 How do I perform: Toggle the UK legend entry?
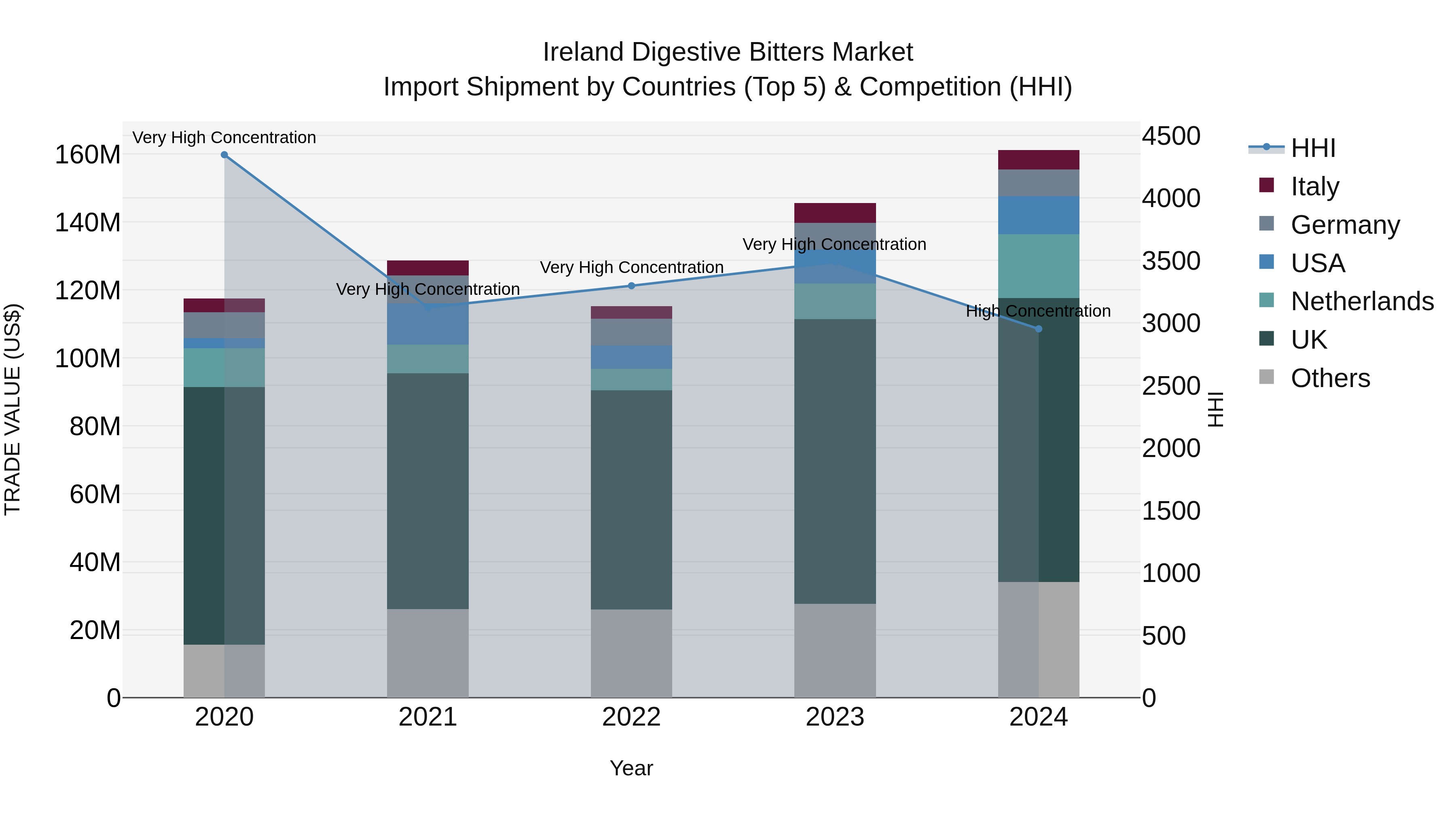coord(1293,340)
